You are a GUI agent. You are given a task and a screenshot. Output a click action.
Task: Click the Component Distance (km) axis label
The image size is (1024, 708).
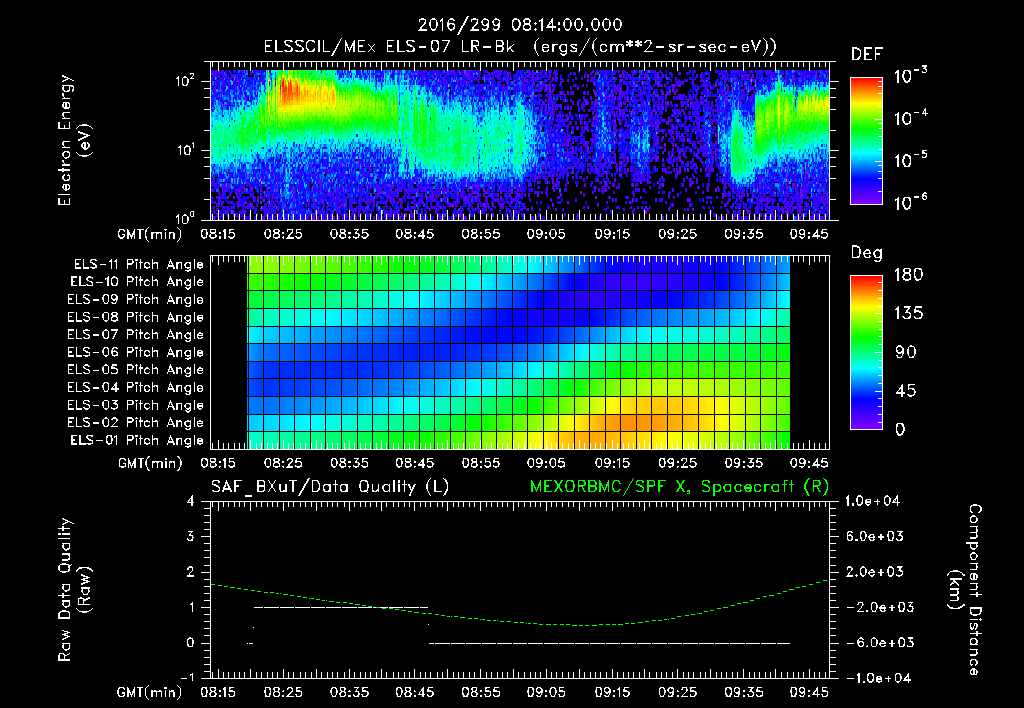(965, 590)
